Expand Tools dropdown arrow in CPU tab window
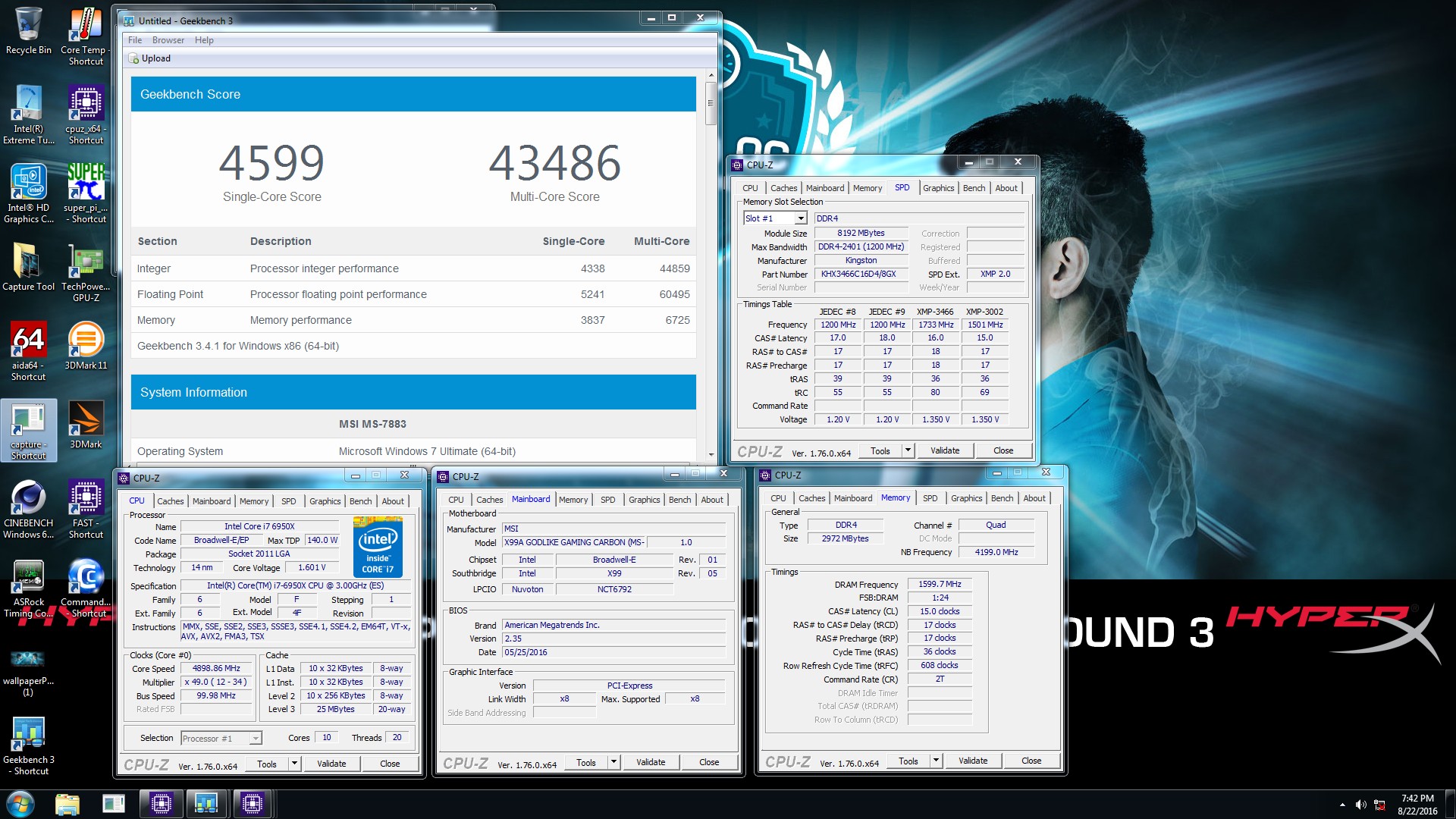This screenshot has width=1456, height=819. point(294,764)
